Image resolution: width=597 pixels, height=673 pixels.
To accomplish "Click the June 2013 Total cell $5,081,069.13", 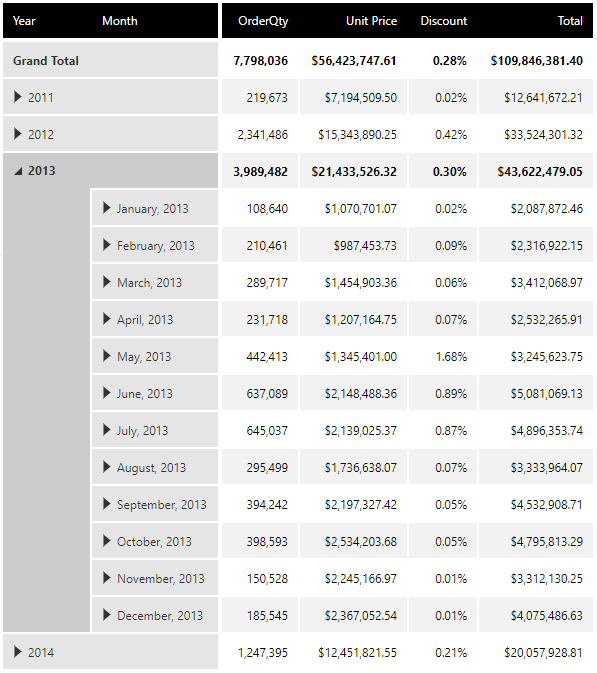I will tap(536, 393).
